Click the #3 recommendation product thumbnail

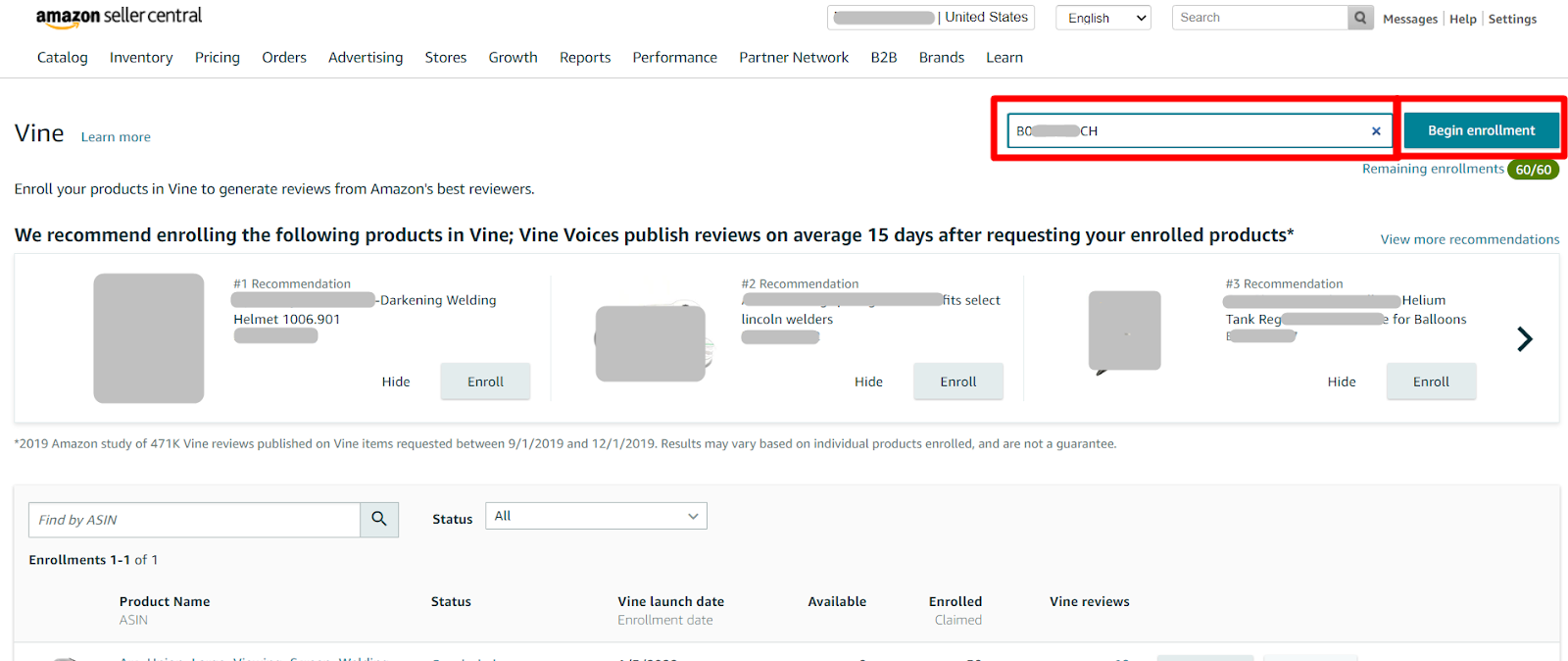pyautogui.click(x=1125, y=330)
